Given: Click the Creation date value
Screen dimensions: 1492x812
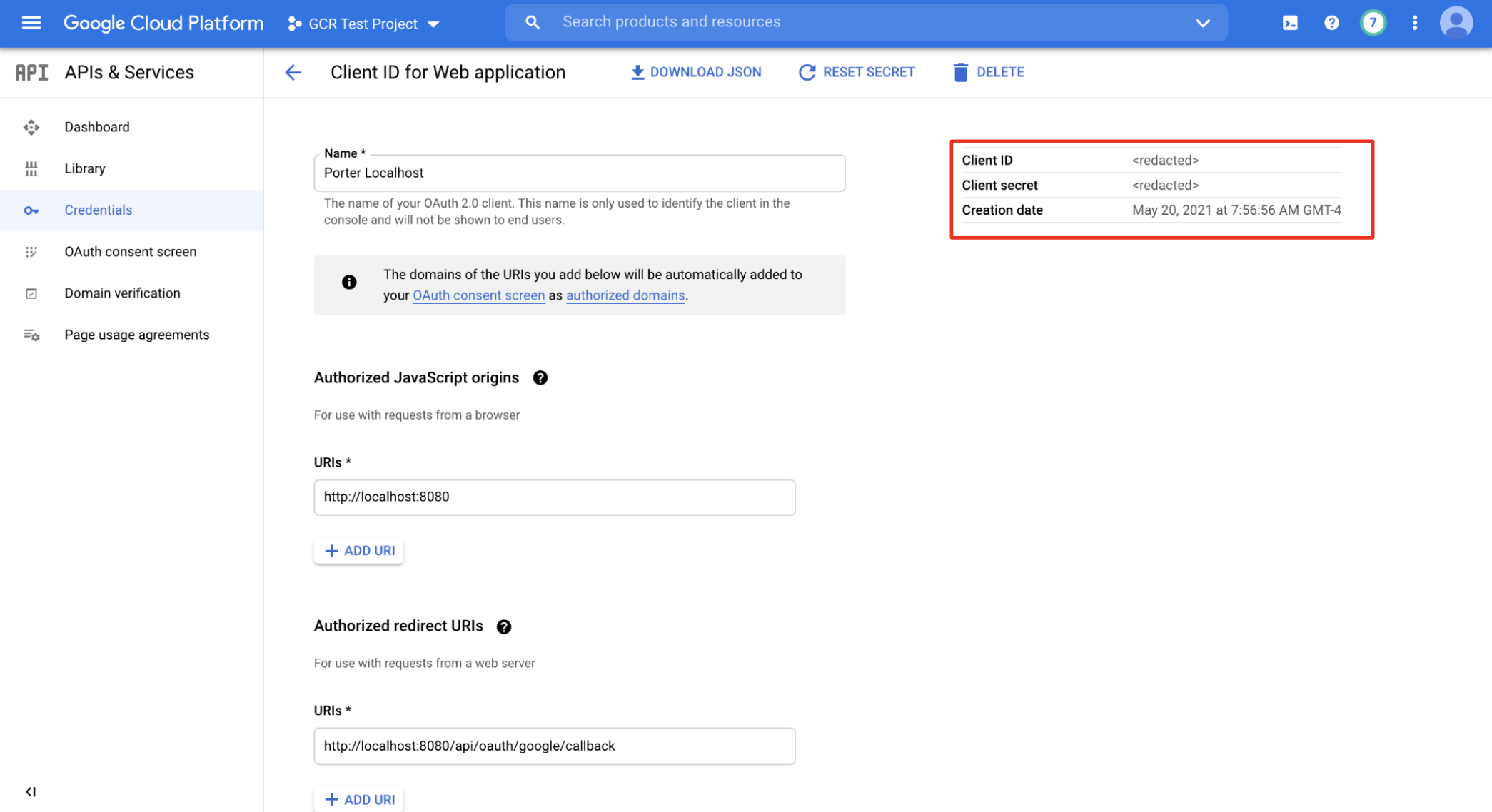Looking at the screenshot, I should [1236, 210].
